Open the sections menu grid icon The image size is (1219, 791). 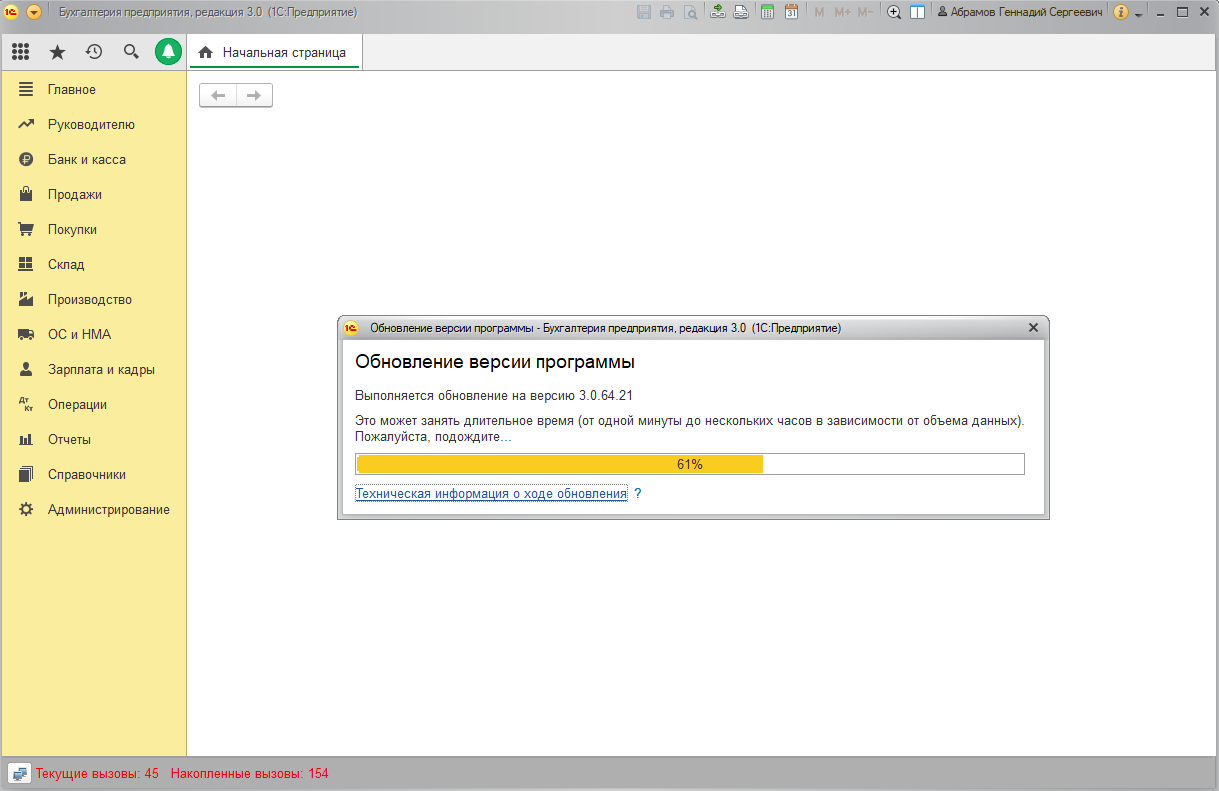(x=20, y=52)
